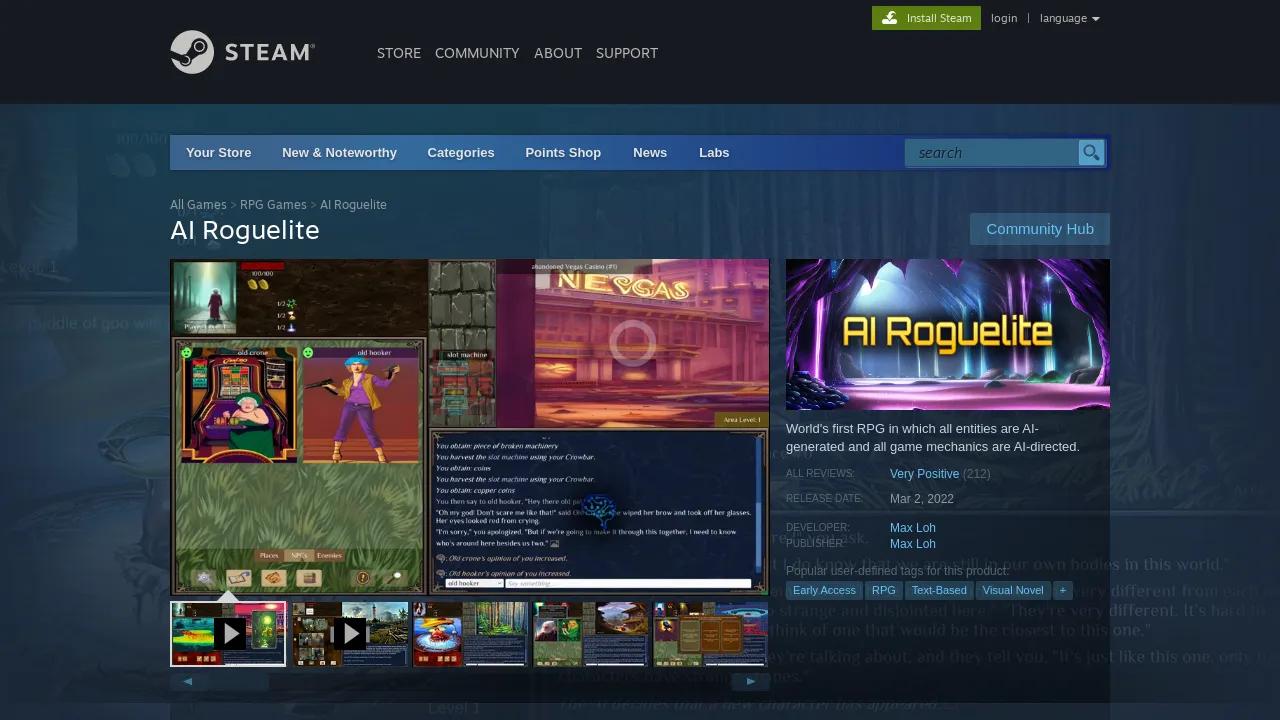Open the Labs tab
Image resolution: width=1280 pixels, height=720 pixels.
[714, 153]
